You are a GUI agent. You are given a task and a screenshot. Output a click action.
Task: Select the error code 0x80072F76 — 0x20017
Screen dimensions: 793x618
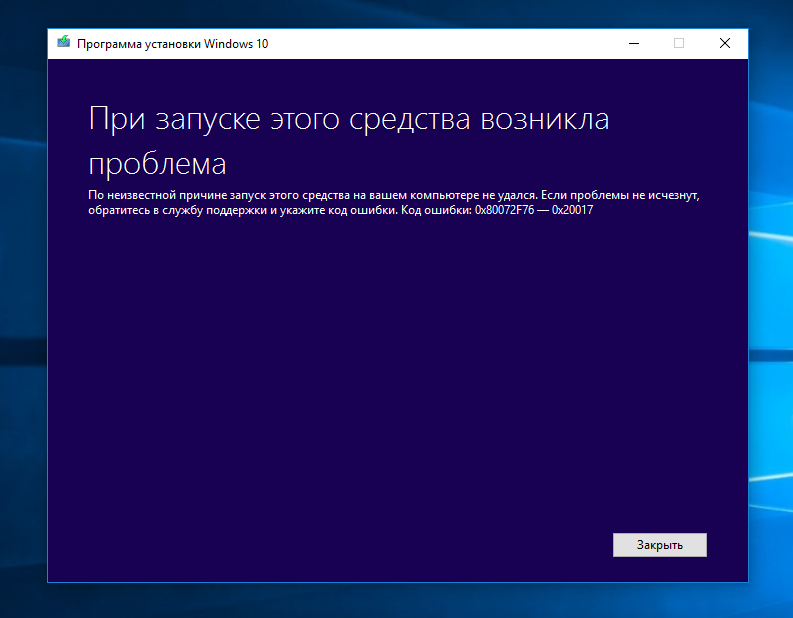pyautogui.click(x=534, y=210)
